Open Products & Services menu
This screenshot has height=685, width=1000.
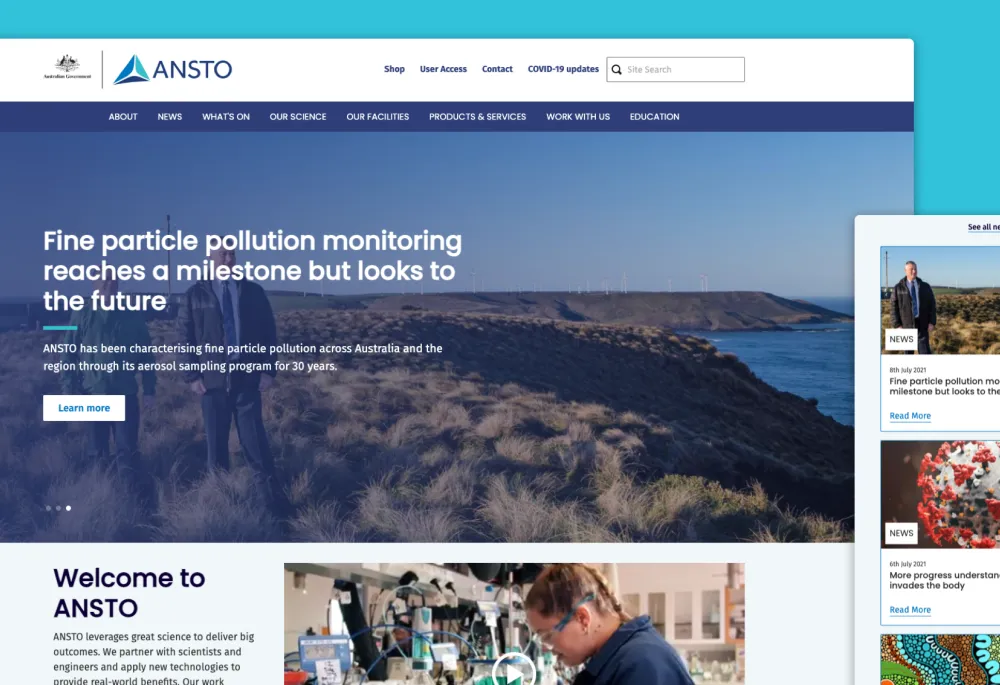click(x=477, y=117)
